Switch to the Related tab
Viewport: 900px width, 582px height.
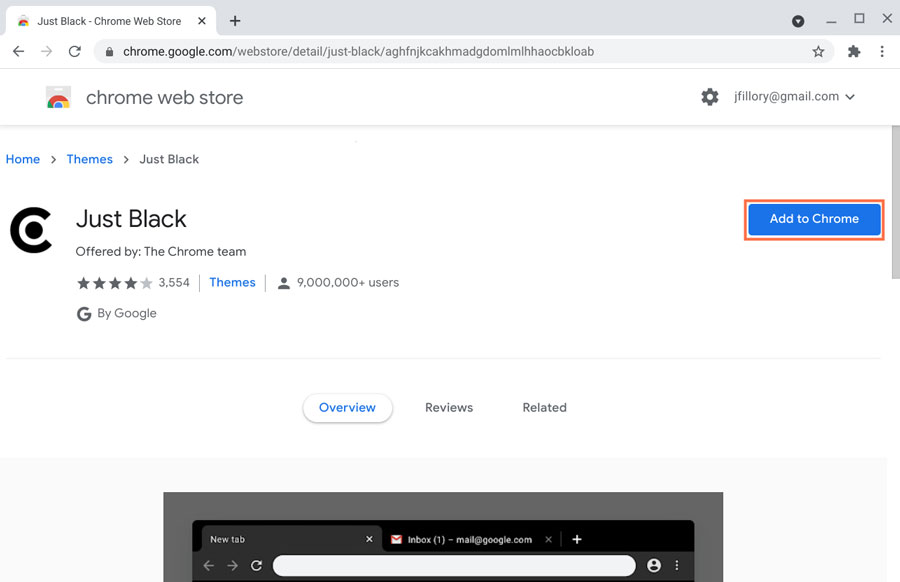pos(545,407)
